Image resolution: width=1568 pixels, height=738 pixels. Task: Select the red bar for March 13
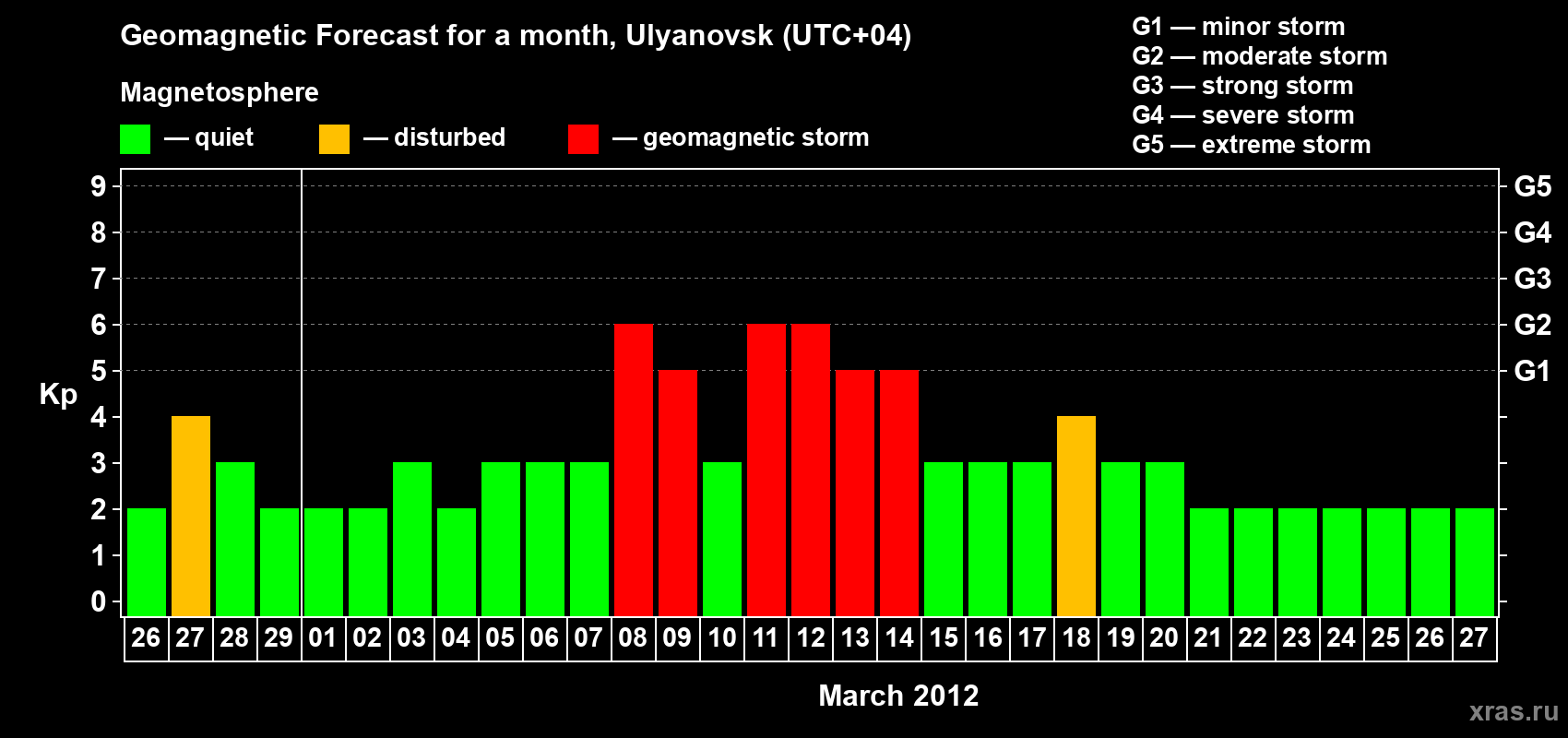[855, 493]
